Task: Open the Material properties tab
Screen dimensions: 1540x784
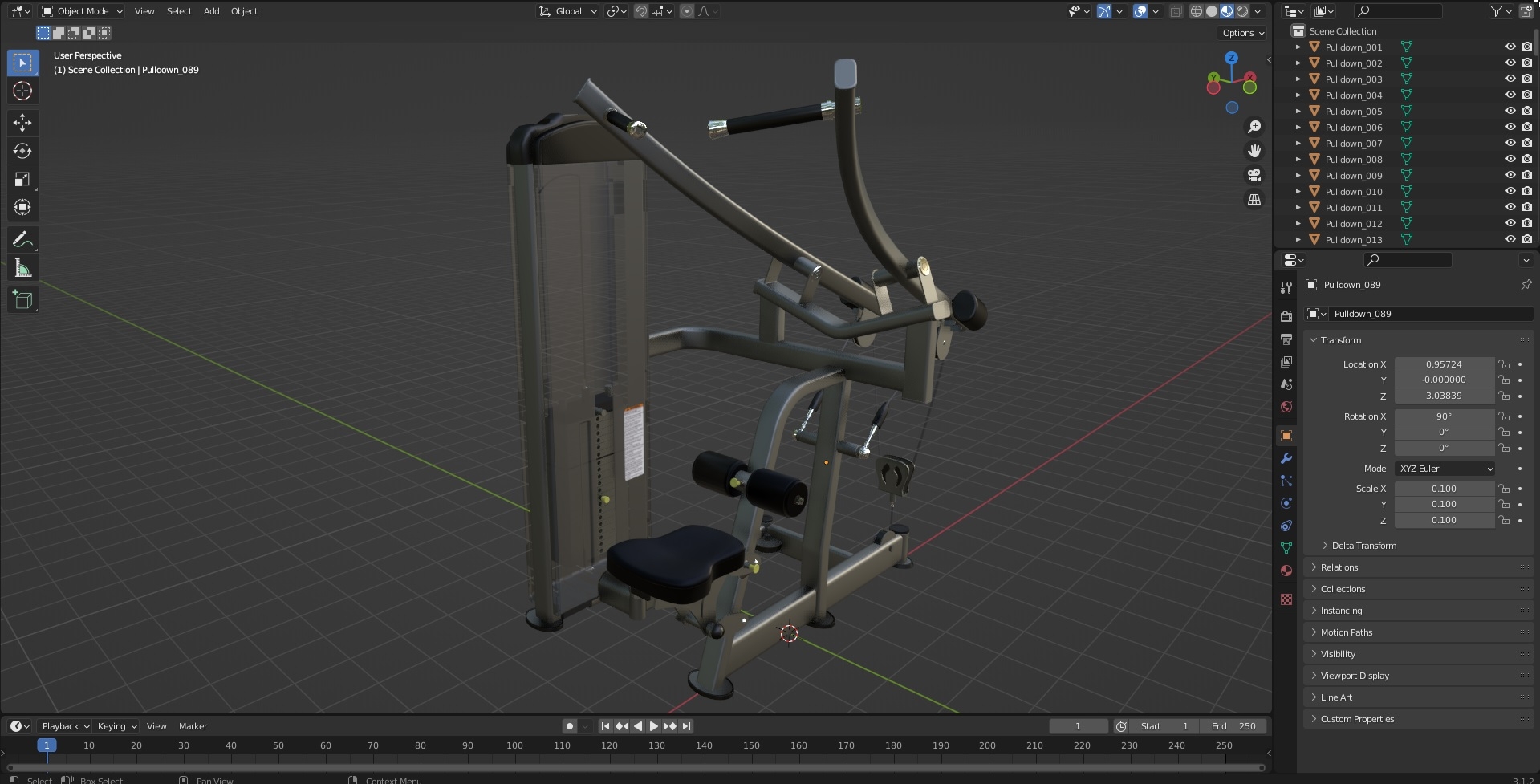Action: coord(1286,571)
